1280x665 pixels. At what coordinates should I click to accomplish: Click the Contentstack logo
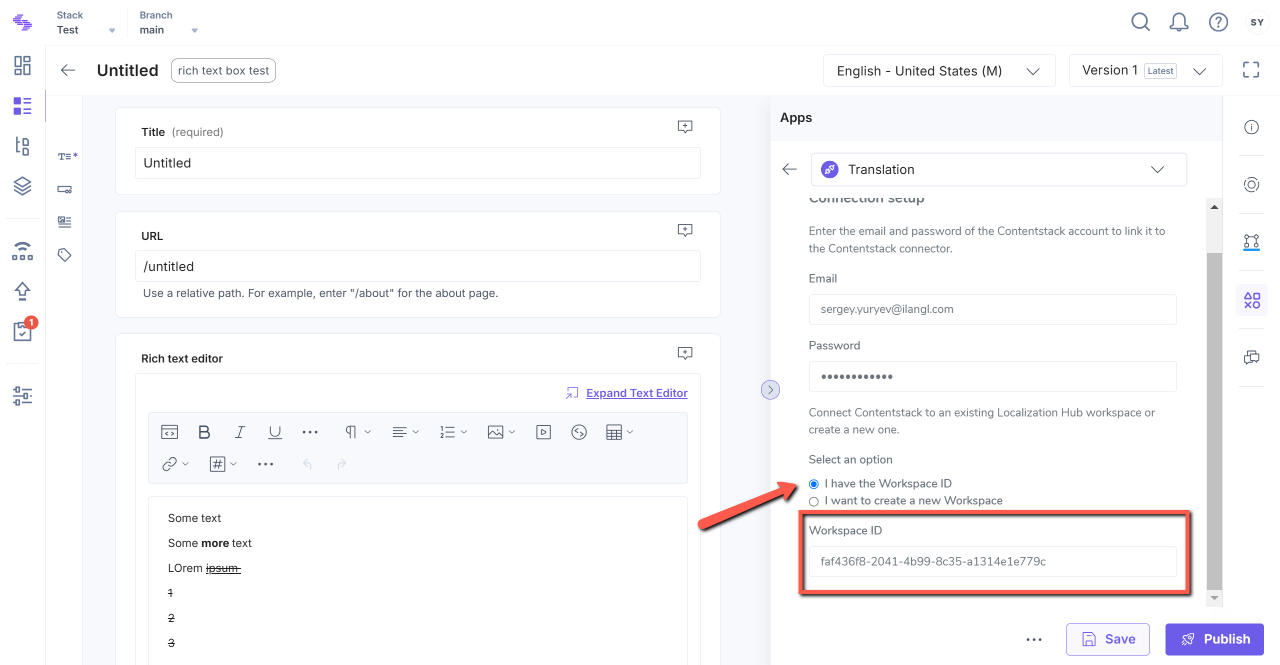22,22
